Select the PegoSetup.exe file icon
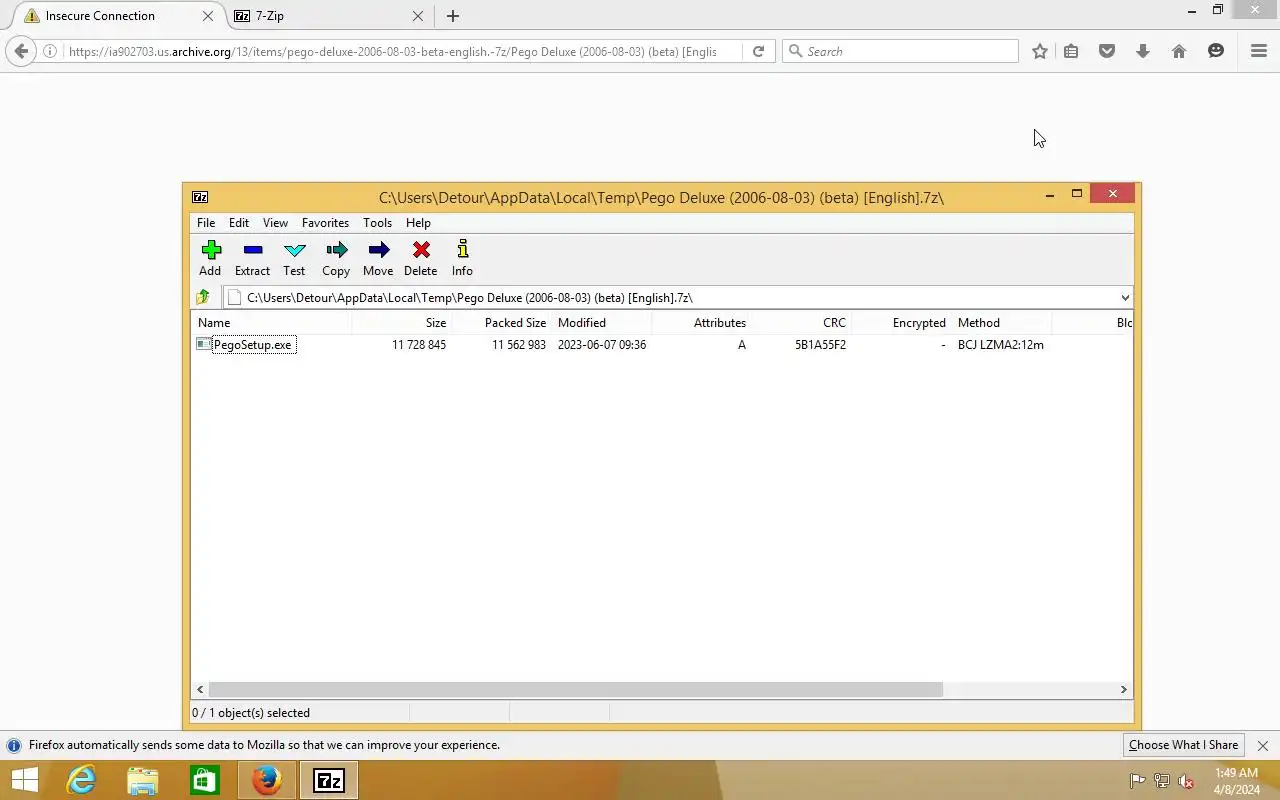1280x800 pixels. coord(204,344)
